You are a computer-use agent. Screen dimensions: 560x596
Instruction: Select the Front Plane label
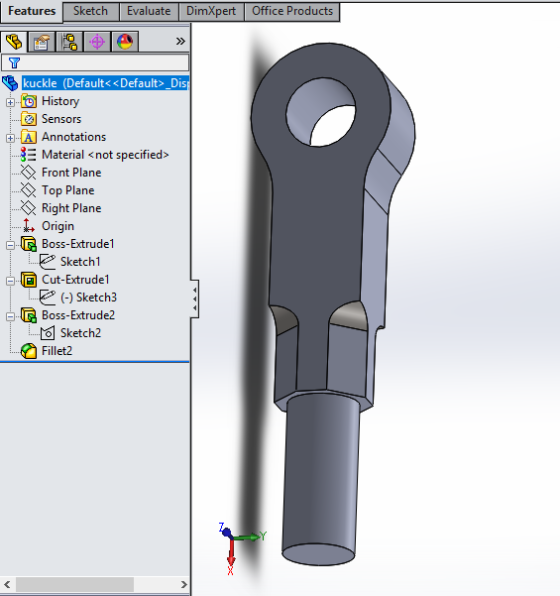[71, 173]
